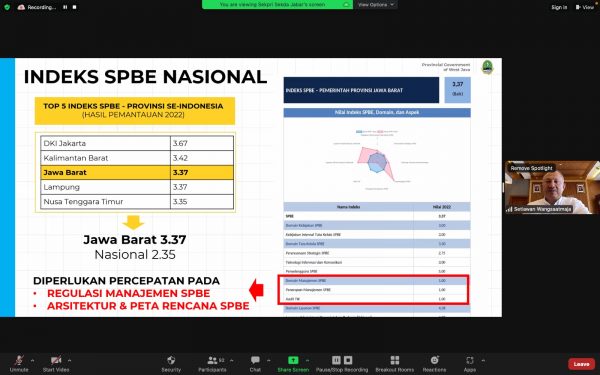
Task: Open the Security shield menu
Action: [171, 363]
